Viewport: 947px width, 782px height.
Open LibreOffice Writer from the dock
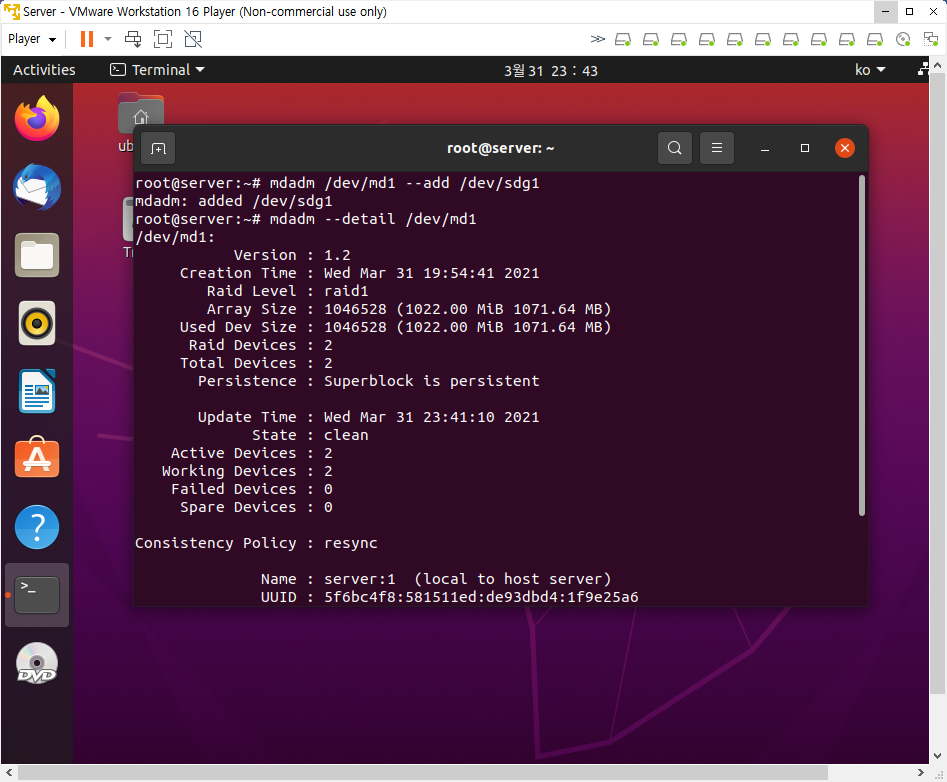tap(37, 391)
